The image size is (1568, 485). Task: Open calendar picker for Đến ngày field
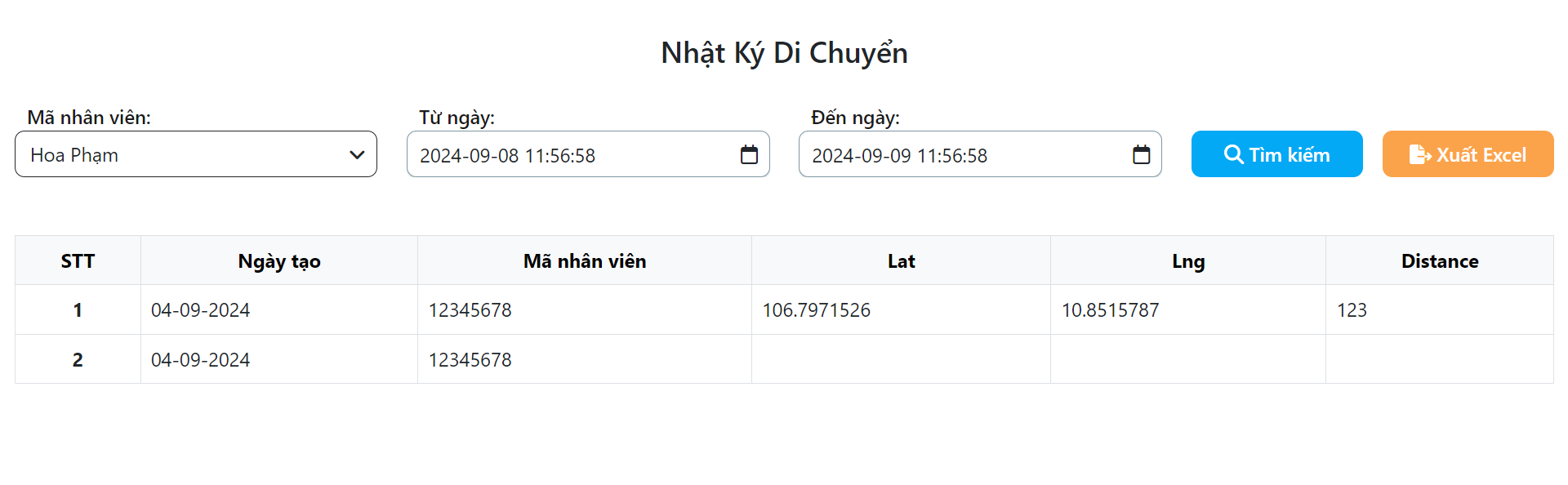pyautogui.click(x=1141, y=154)
